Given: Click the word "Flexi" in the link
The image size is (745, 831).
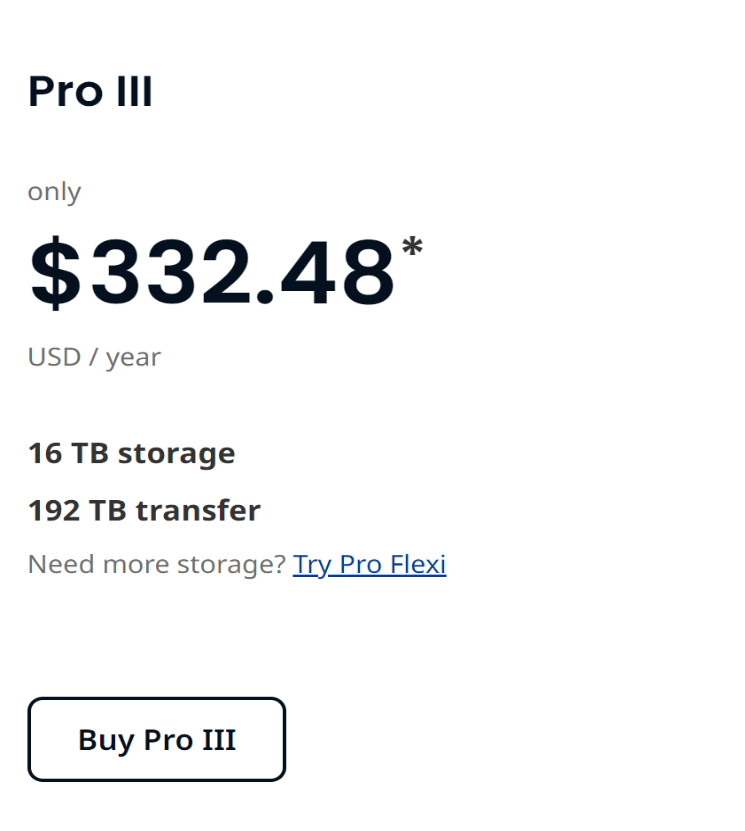Looking at the screenshot, I should tap(419, 564).
